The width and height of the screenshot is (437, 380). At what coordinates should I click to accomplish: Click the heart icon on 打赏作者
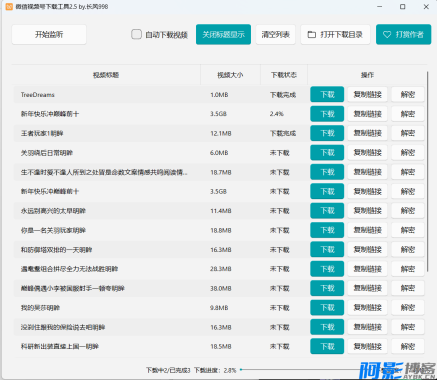(x=387, y=34)
